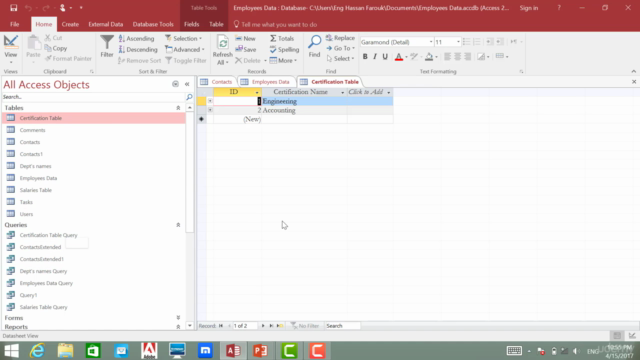Run Spelling check
This screenshot has height=360, width=640.
click(284, 49)
